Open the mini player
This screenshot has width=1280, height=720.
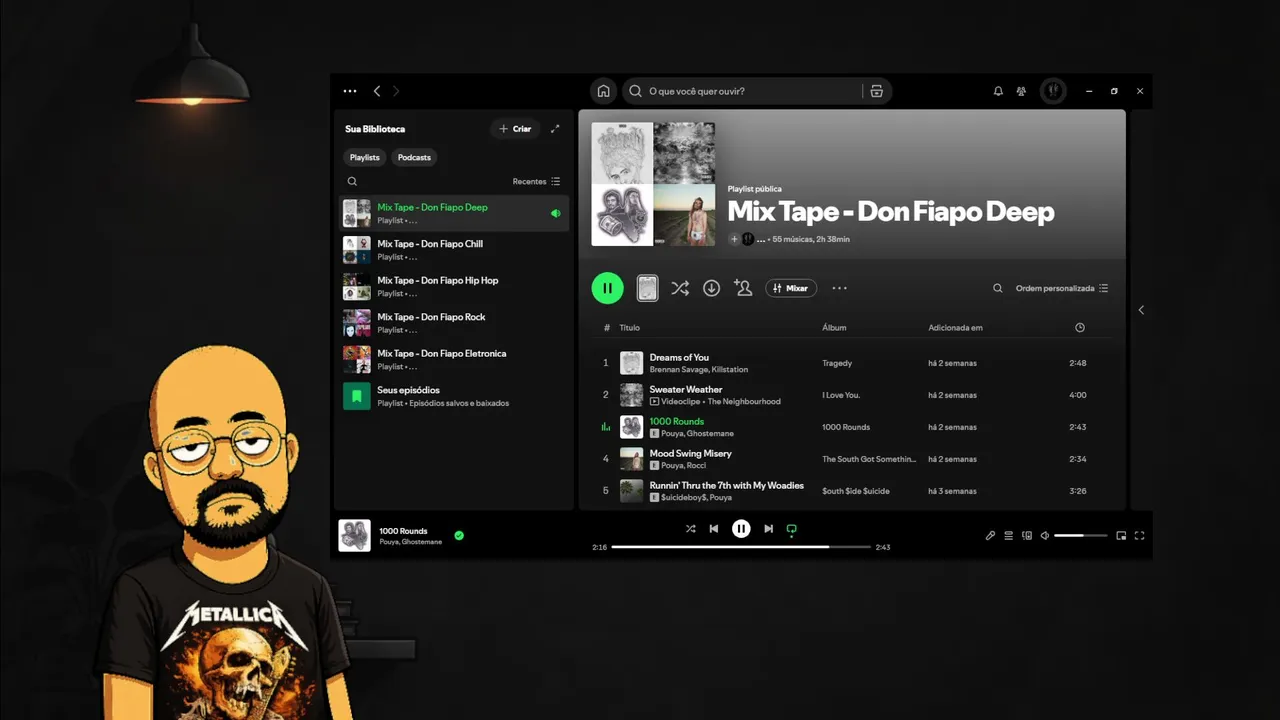point(1121,536)
